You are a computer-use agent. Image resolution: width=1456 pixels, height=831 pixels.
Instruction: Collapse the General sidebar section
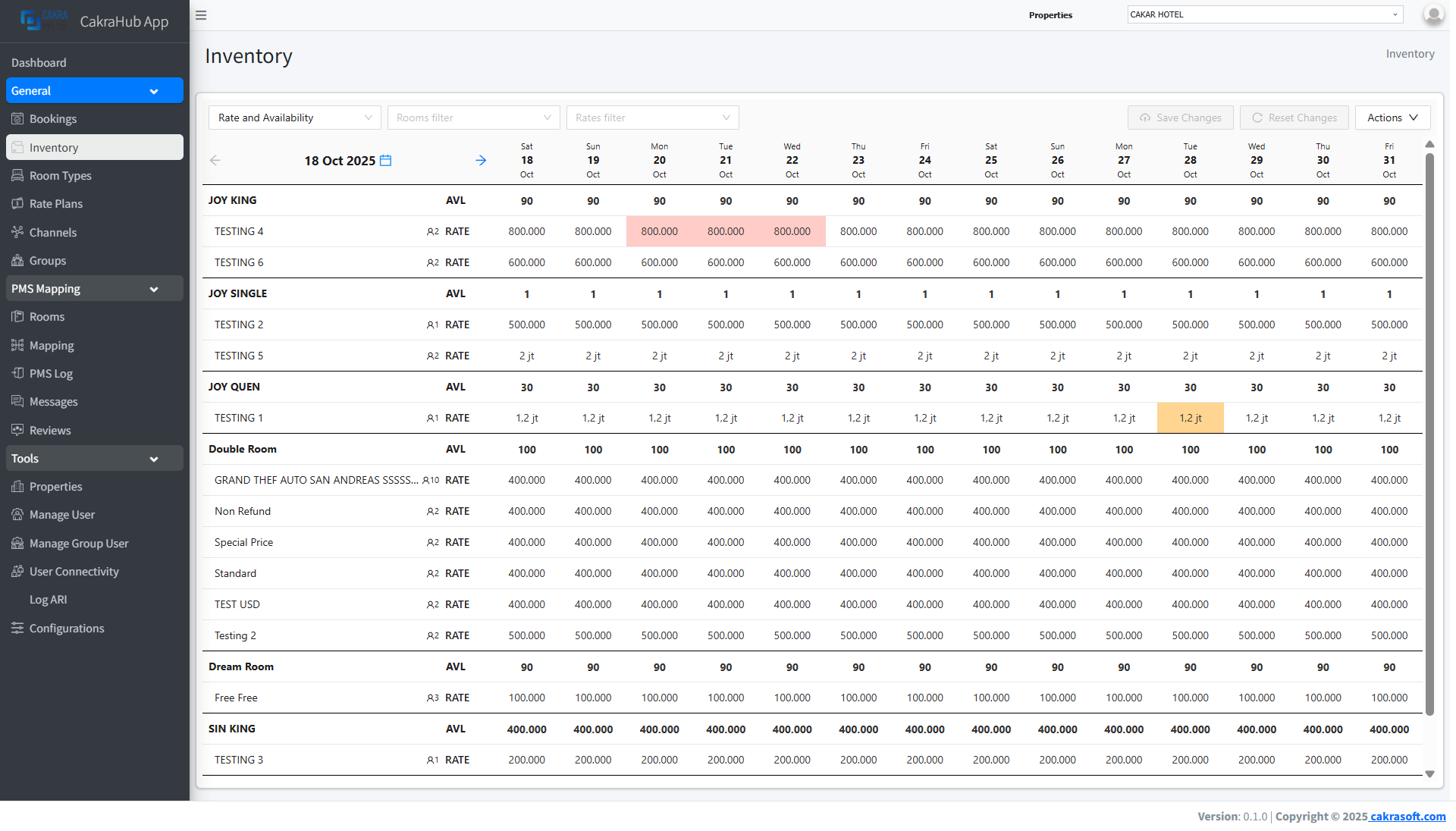tap(94, 91)
